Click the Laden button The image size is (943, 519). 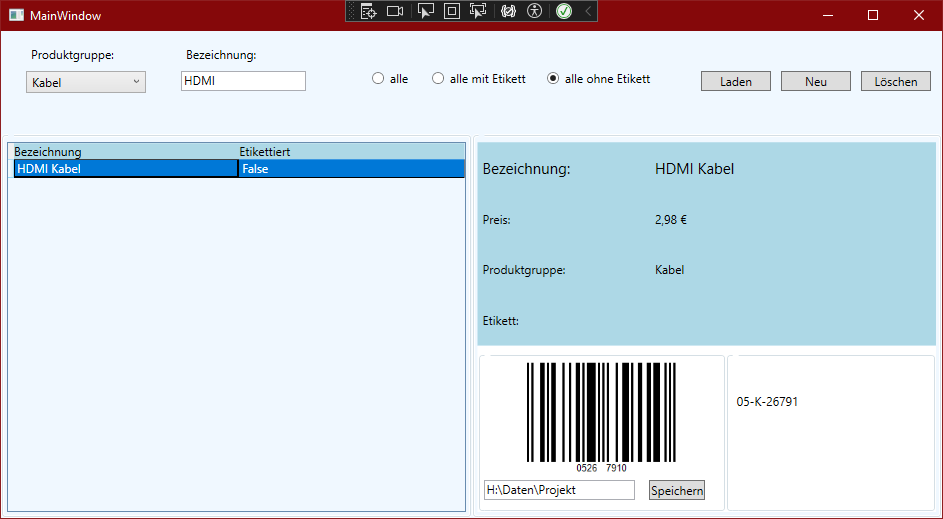coord(736,82)
